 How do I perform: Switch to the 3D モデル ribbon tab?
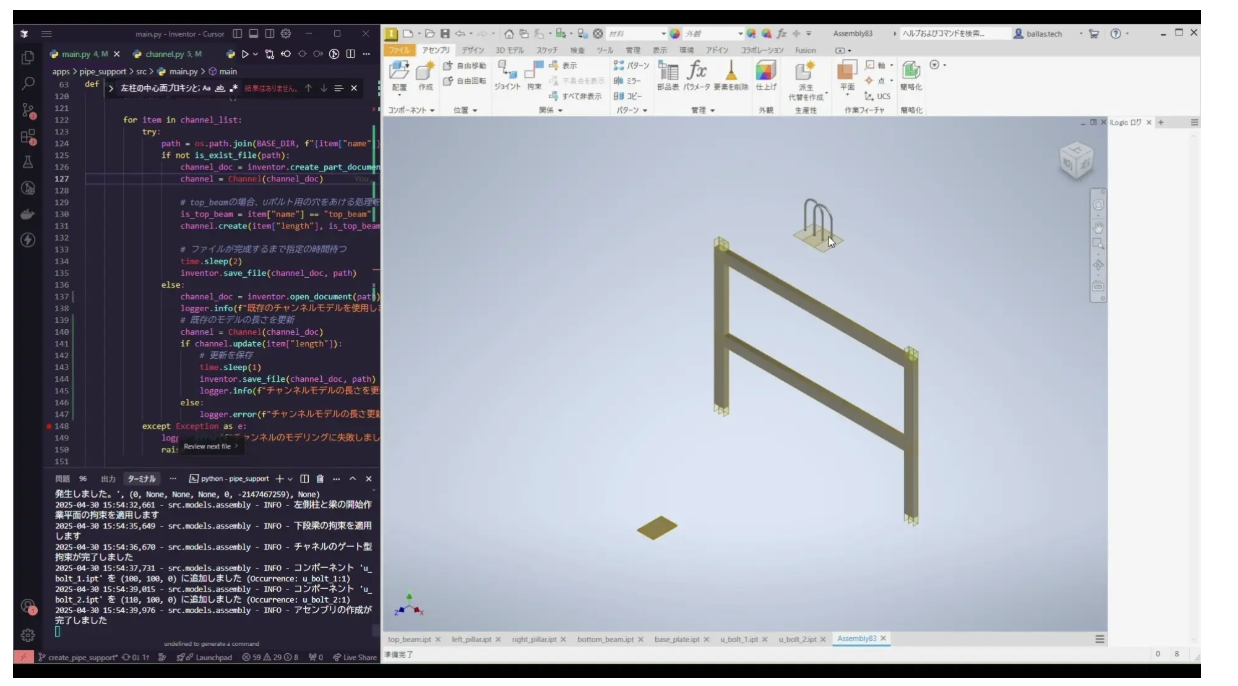(509, 49)
